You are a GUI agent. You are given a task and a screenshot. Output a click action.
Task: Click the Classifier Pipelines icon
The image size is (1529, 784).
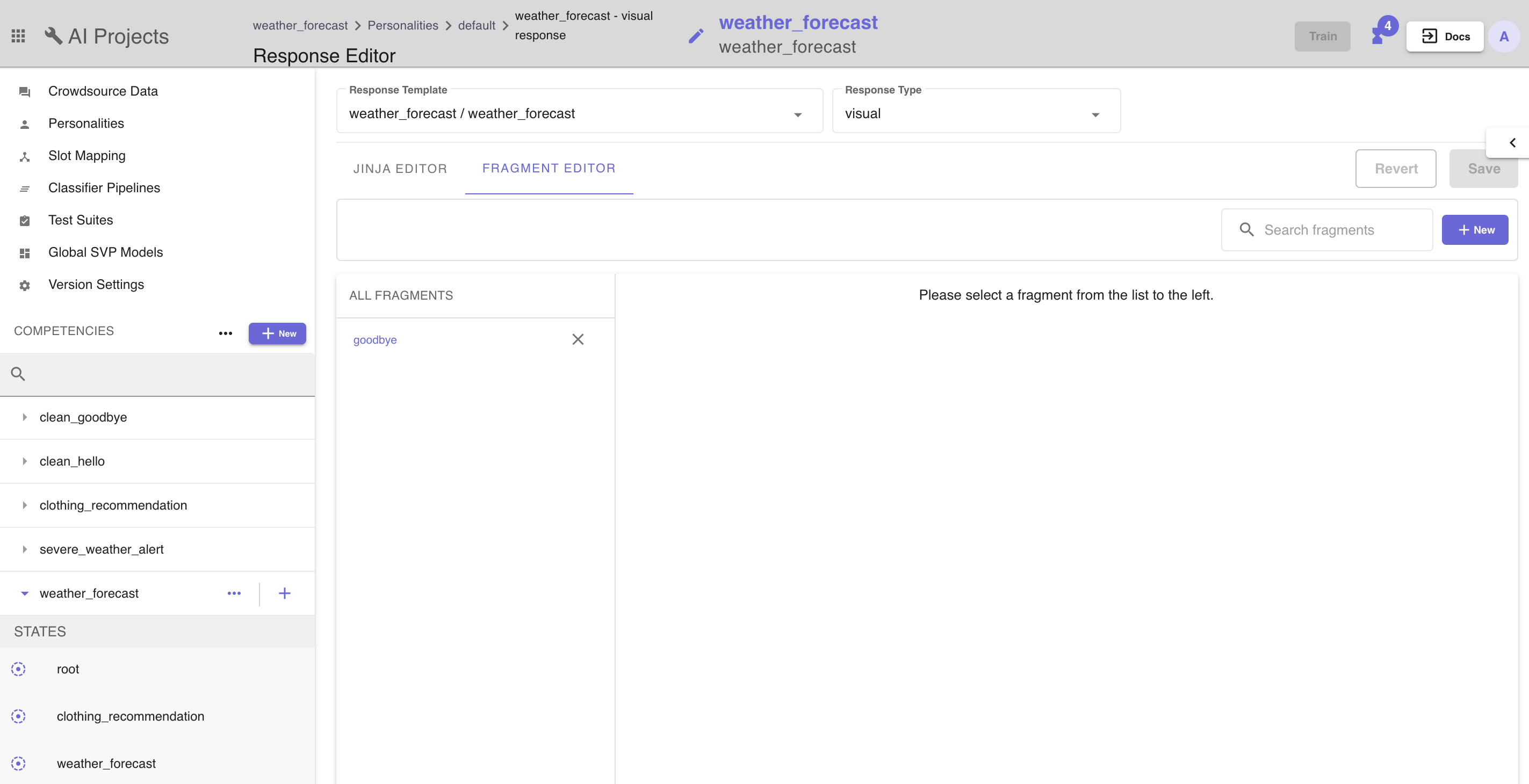(24, 188)
